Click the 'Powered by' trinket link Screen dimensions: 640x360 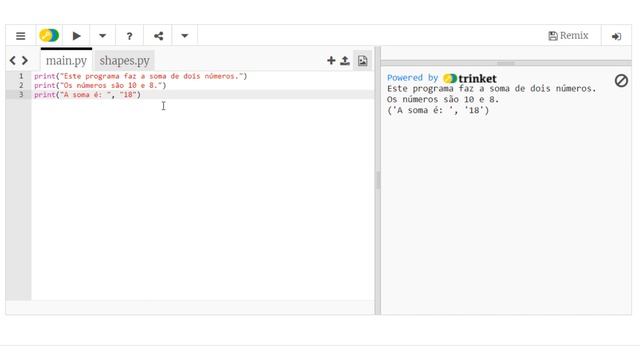[x=442, y=78]
